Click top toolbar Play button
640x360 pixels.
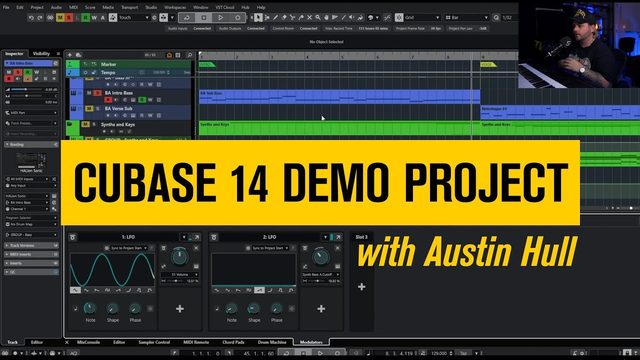click(x=220, y=18)
